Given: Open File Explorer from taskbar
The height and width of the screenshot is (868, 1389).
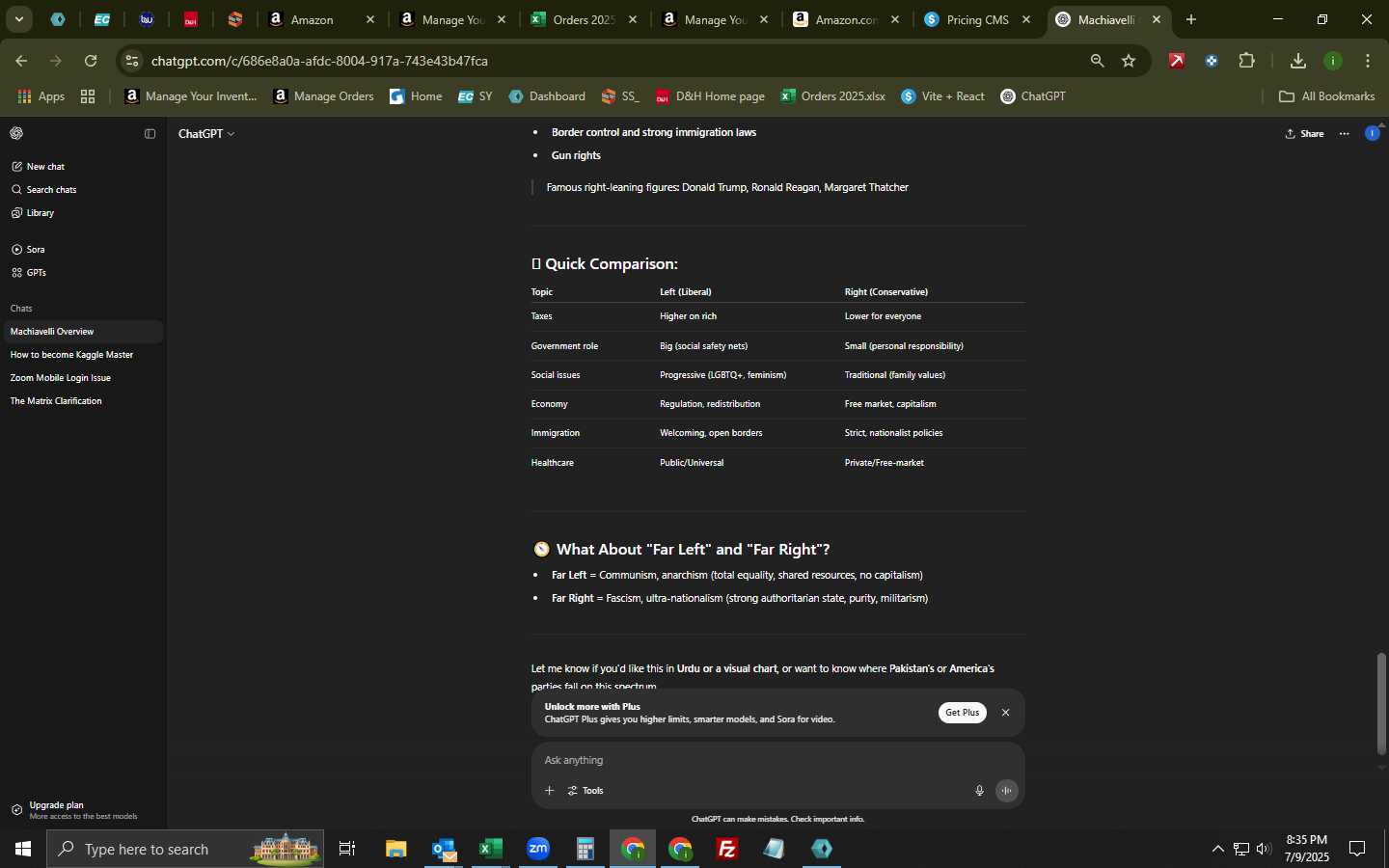Looking at the screenshot, I should pyautogui.click(x=395, y=849).
